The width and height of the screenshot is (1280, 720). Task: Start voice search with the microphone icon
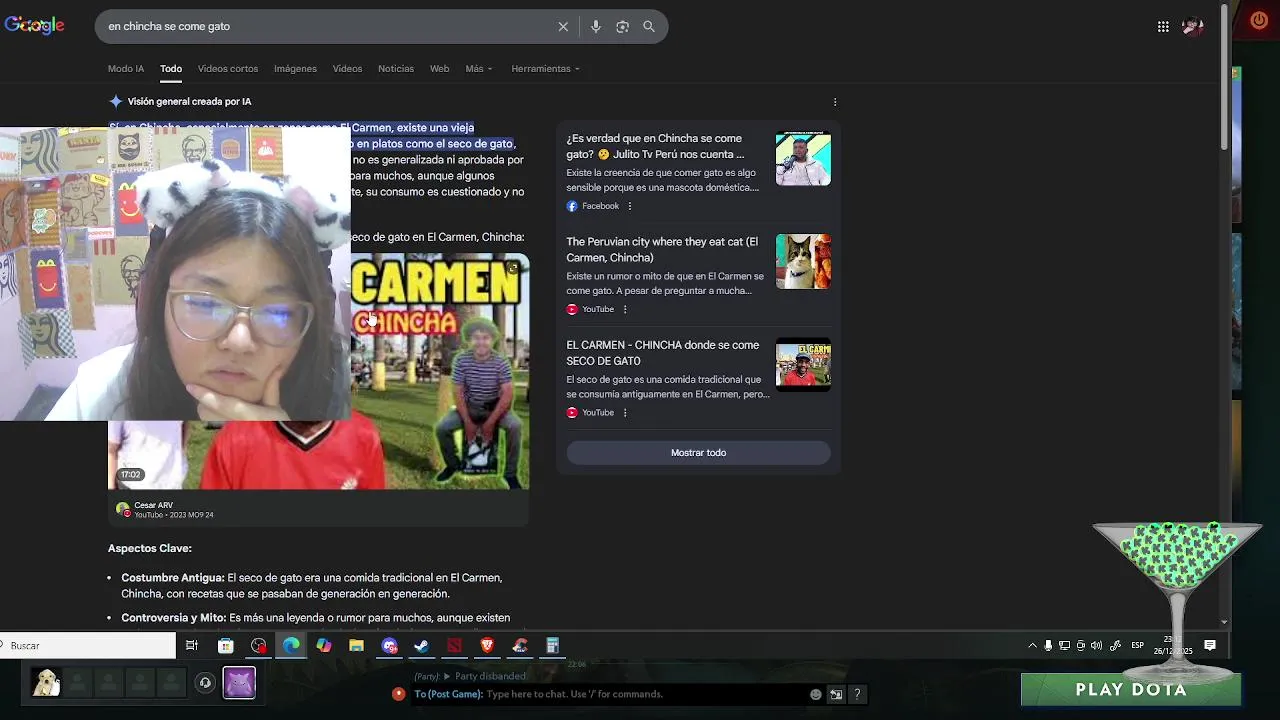[596, 27]
